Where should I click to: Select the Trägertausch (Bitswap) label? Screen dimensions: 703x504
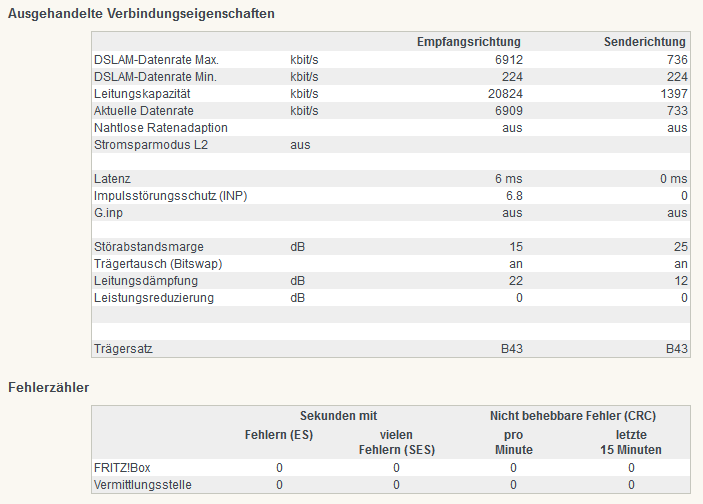158,264
